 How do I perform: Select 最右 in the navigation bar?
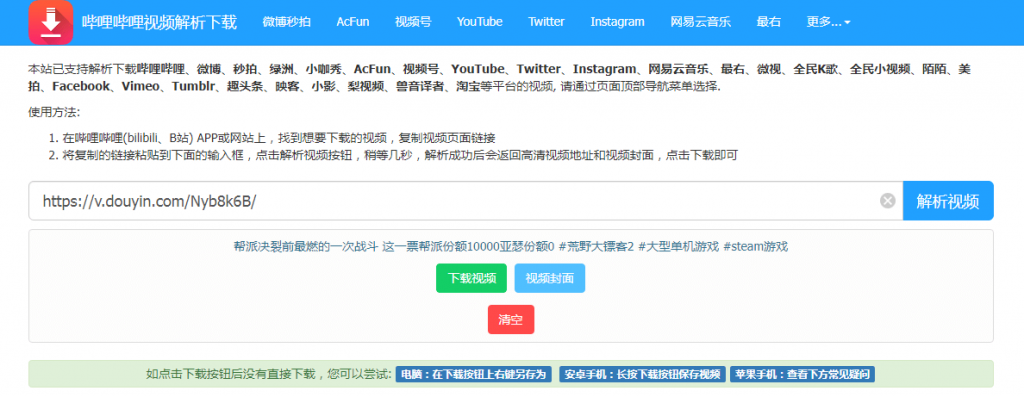point(769,22)
